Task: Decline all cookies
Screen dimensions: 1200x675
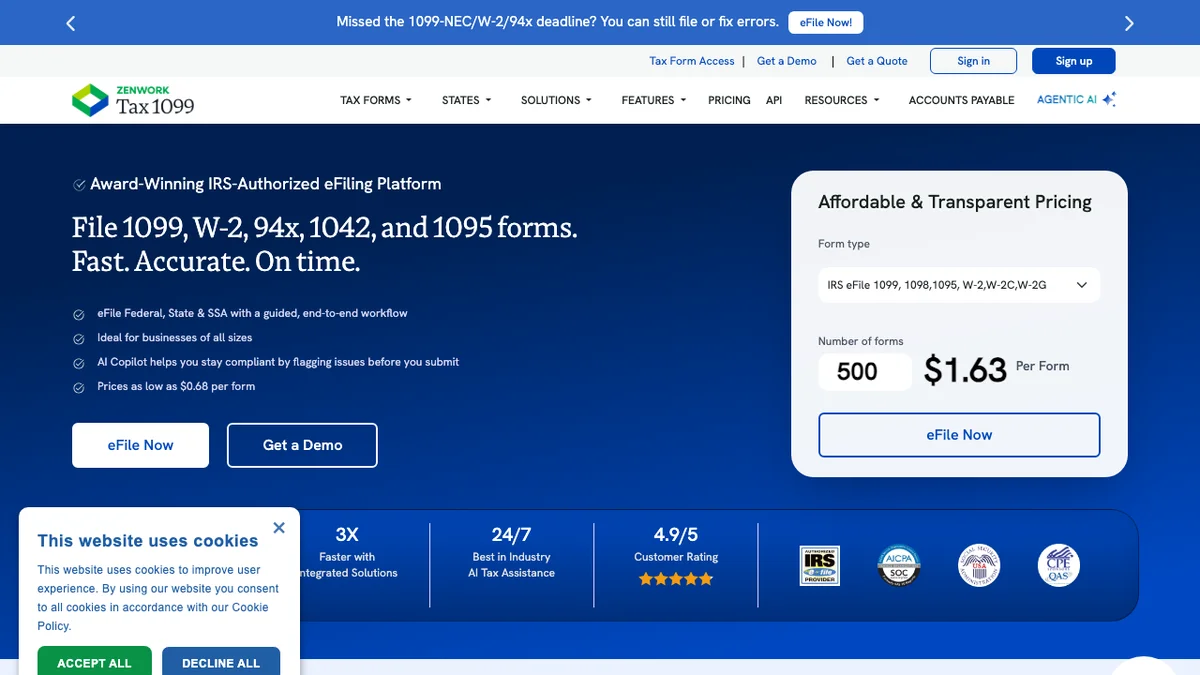Action: (x=221, y=661)
